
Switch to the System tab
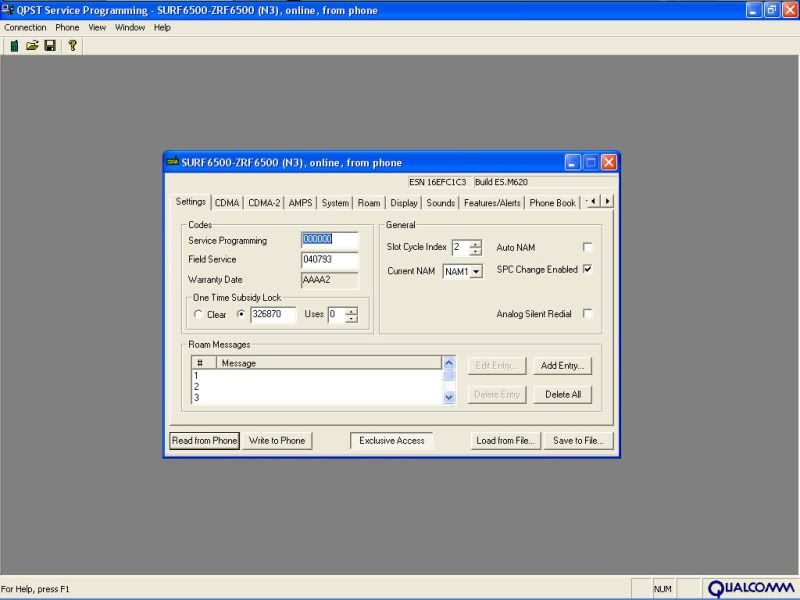[335, 203]
